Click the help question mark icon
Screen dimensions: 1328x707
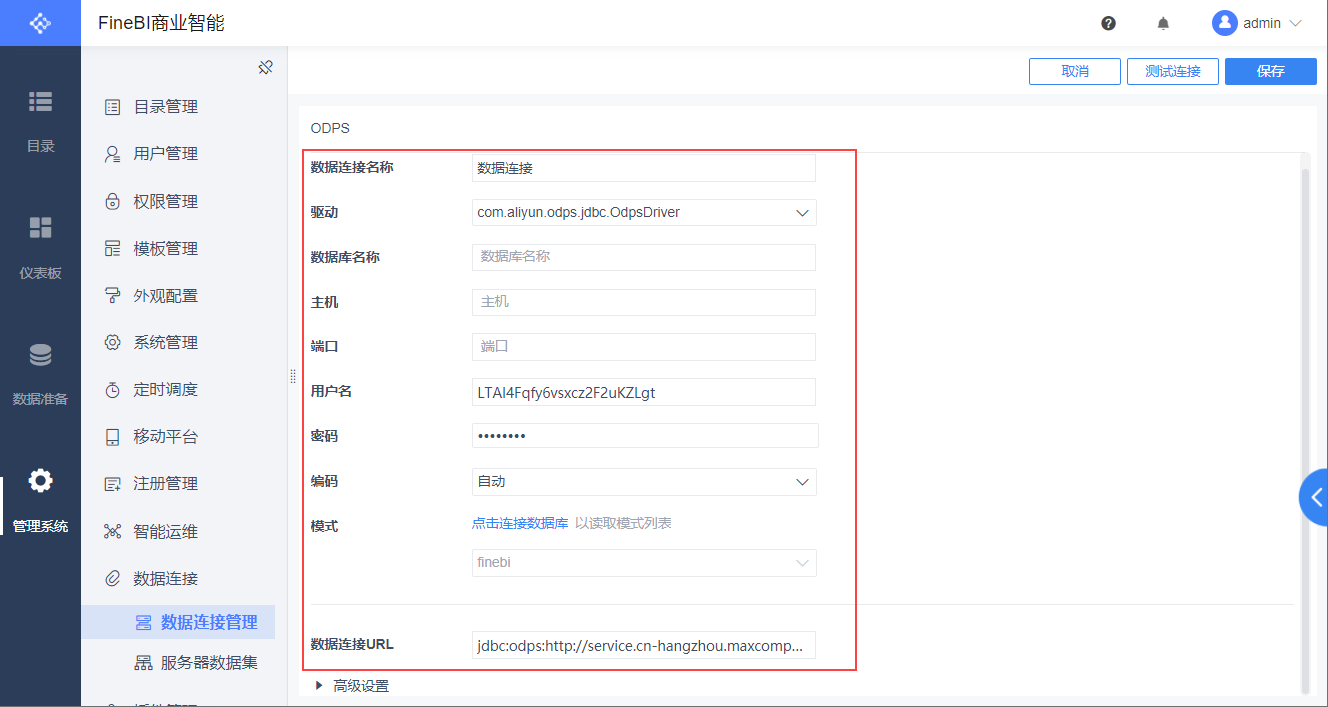[x=1108, y=23]
